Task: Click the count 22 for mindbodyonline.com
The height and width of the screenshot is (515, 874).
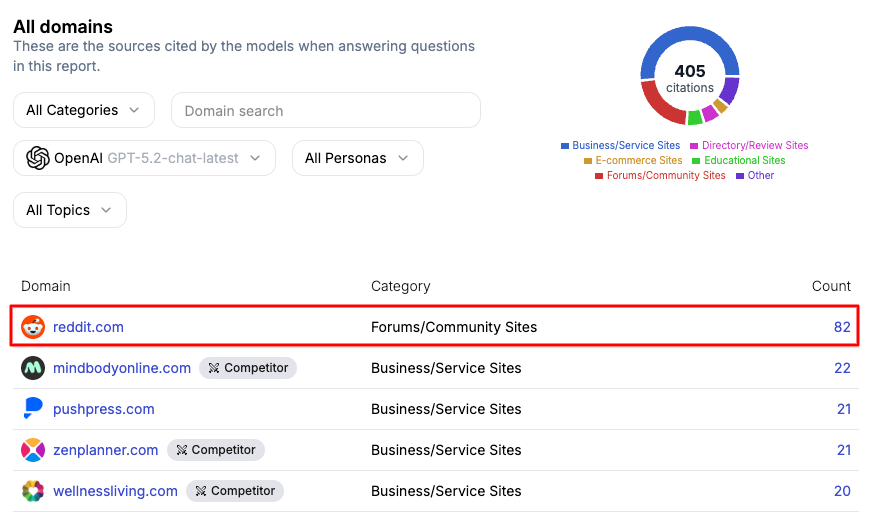Action: point(842,368)
